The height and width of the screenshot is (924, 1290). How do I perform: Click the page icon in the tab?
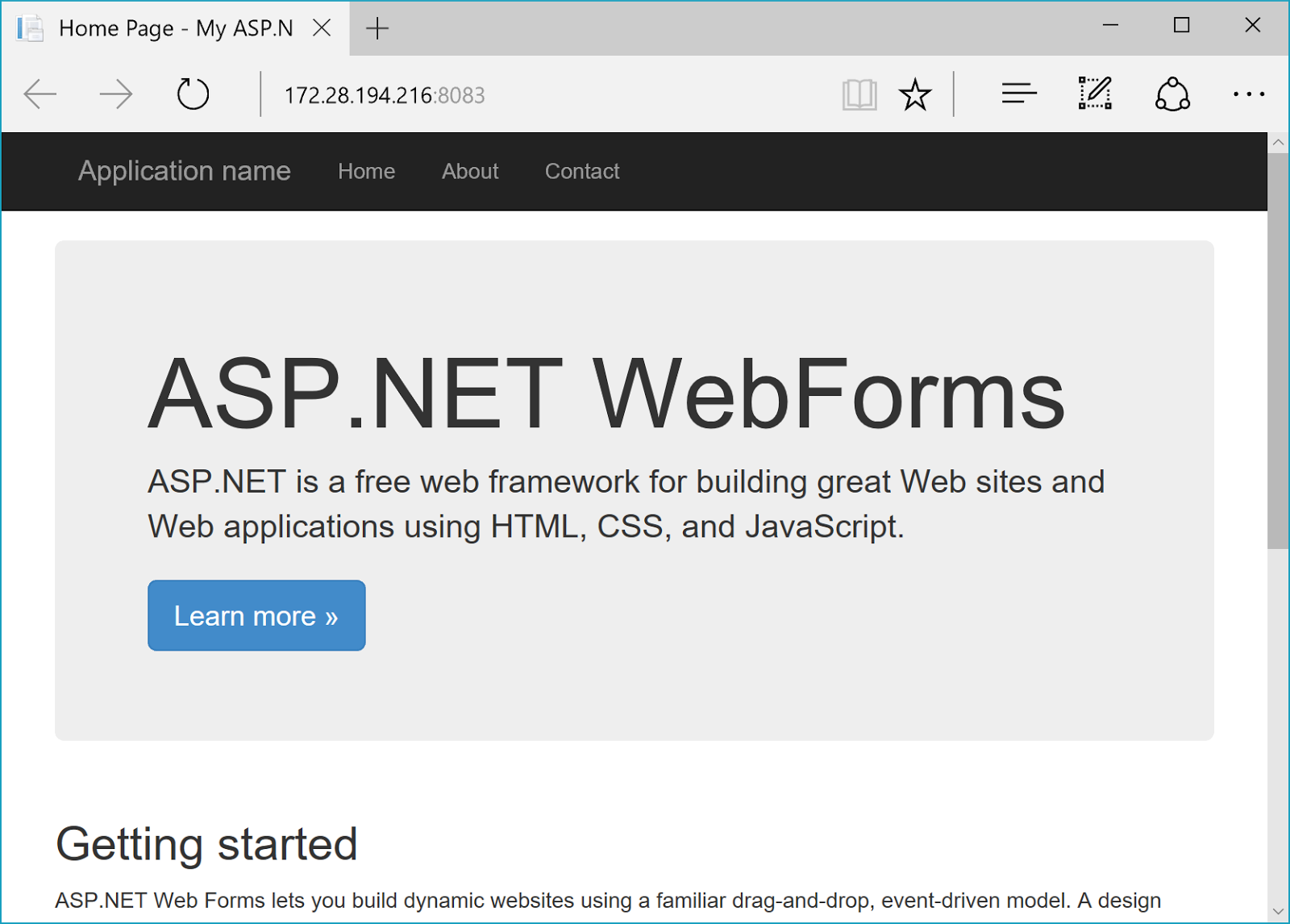tap(31, 28)
